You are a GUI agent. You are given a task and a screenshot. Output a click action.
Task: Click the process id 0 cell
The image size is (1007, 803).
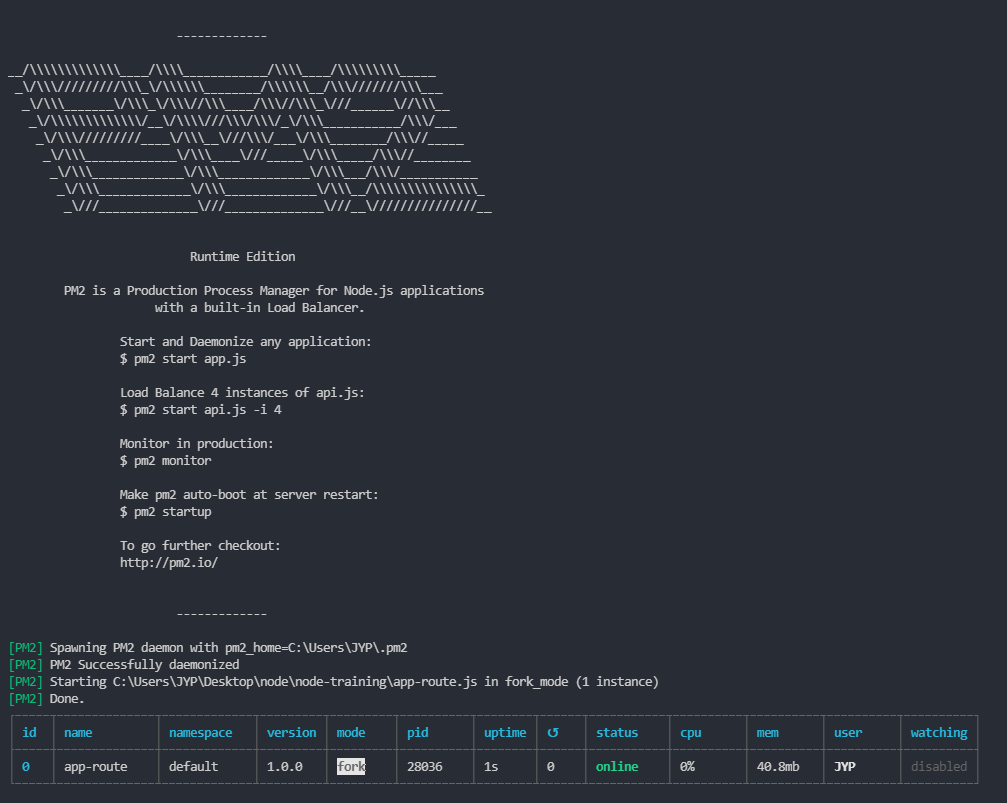(x=26, y=766)
